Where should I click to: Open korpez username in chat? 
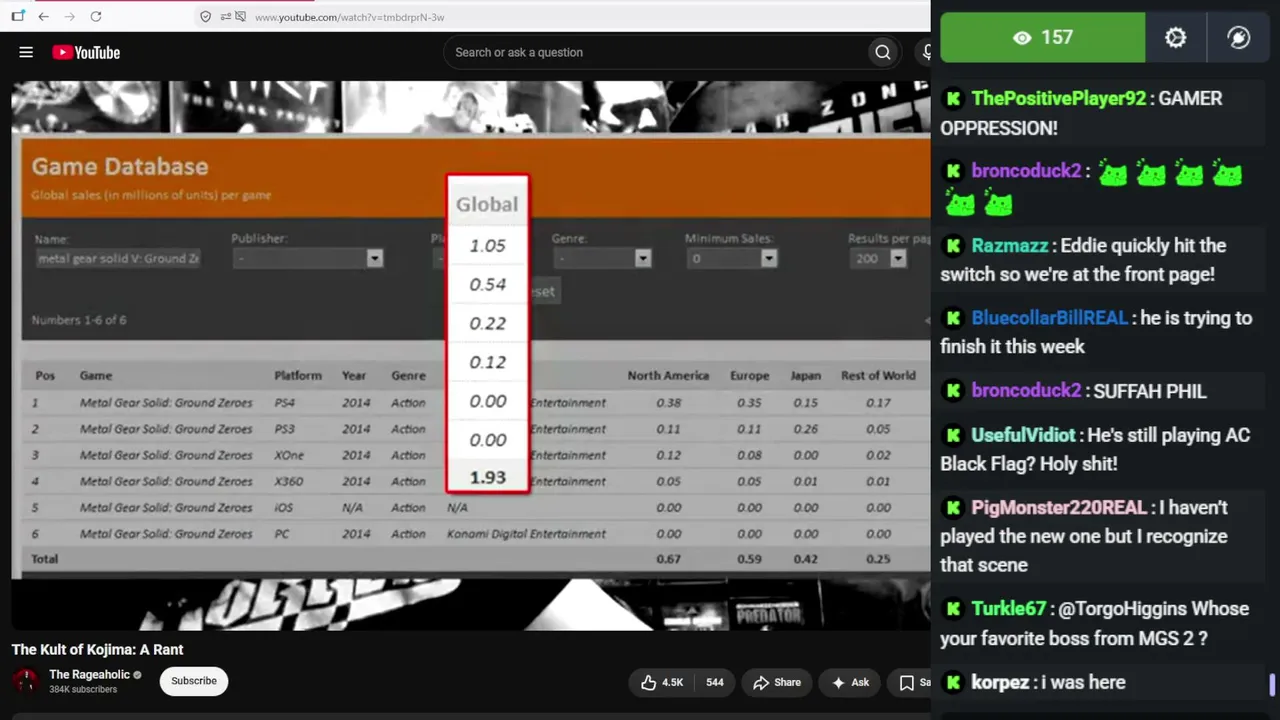[x=1000, y=682]
